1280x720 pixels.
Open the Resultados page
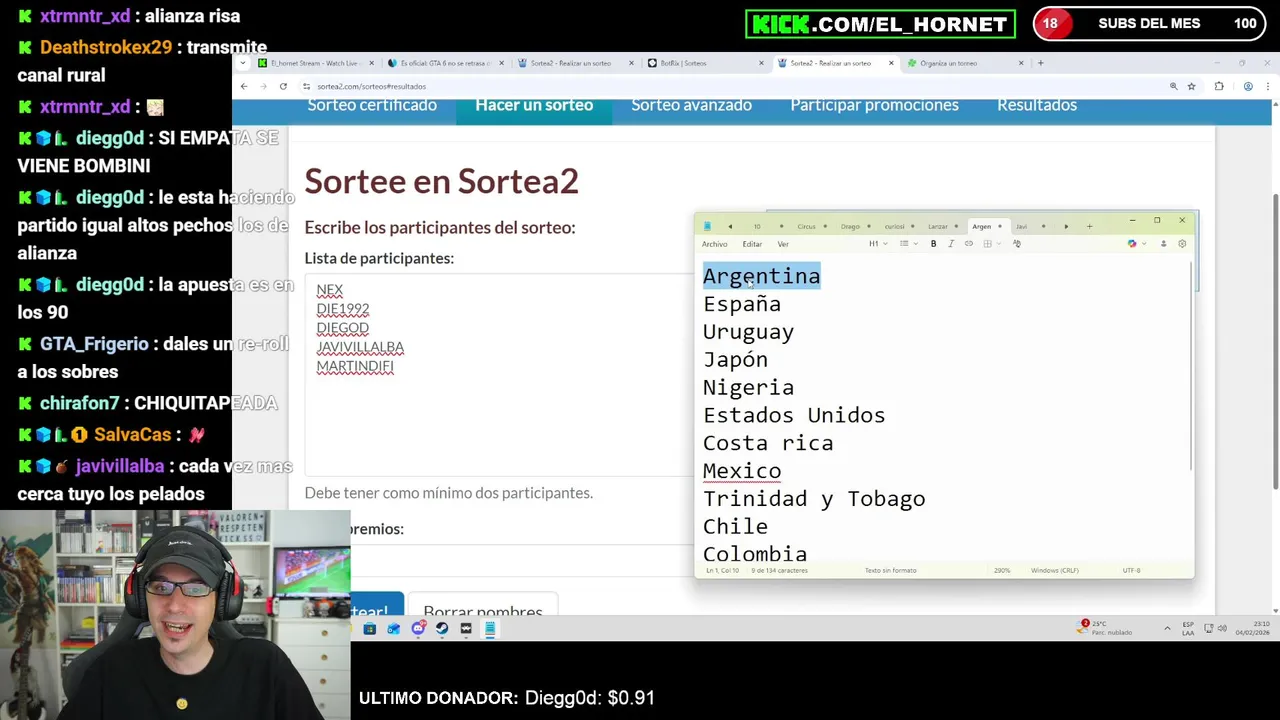coord(1037,105)
